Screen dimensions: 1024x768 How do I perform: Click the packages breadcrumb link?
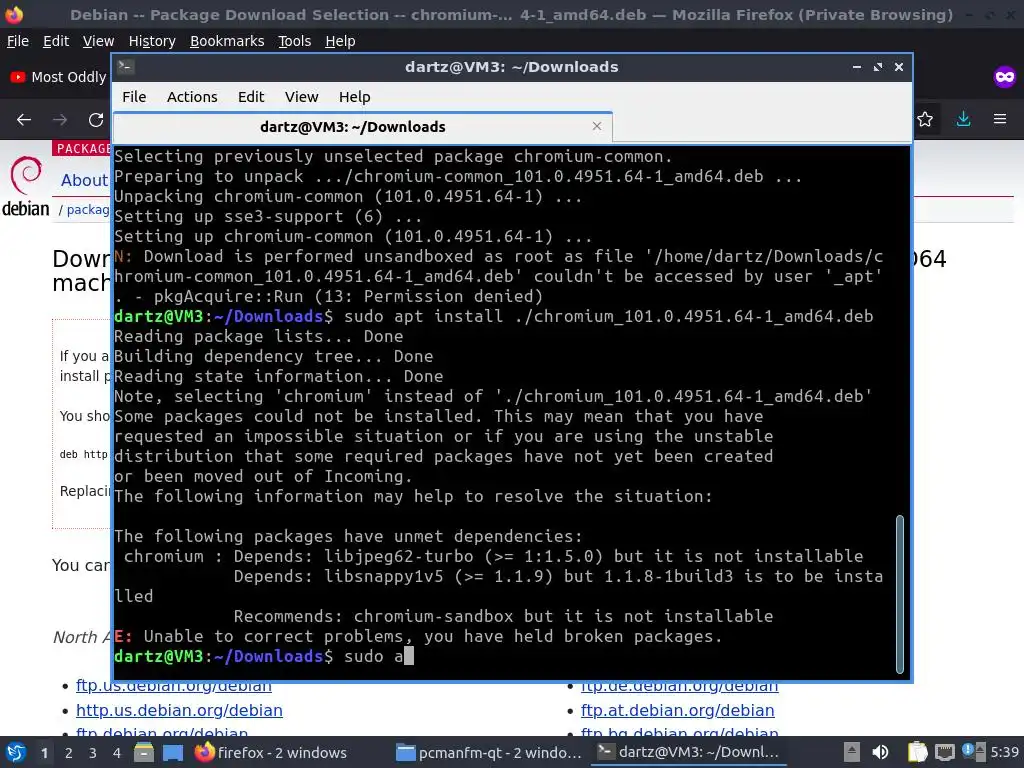tap(88, 210)
